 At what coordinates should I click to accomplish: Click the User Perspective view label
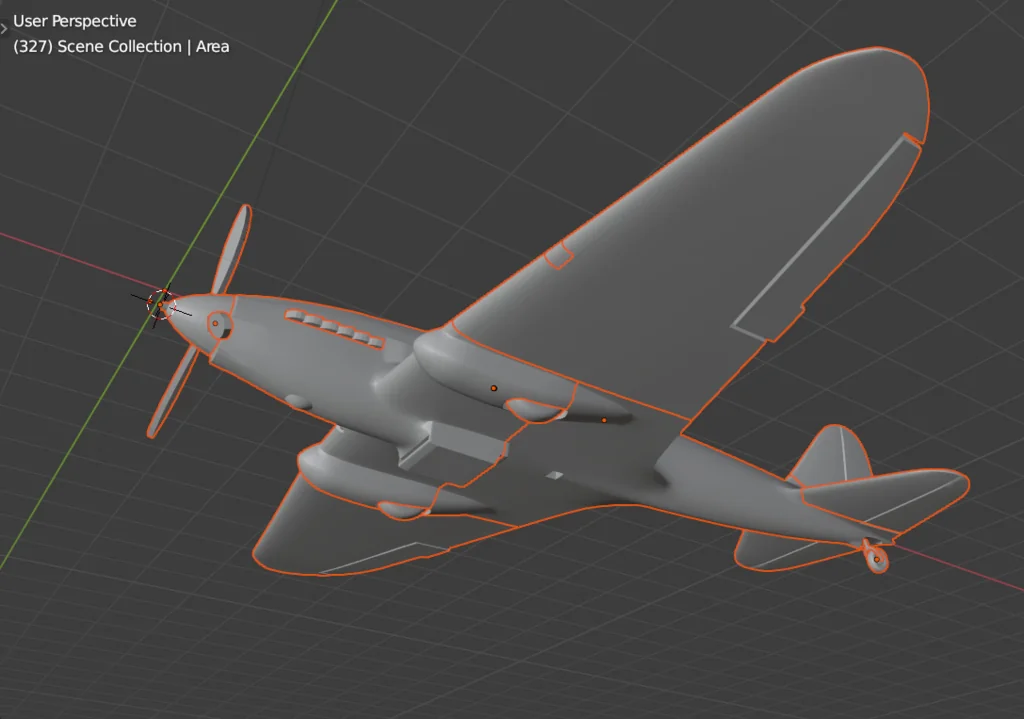75,21
